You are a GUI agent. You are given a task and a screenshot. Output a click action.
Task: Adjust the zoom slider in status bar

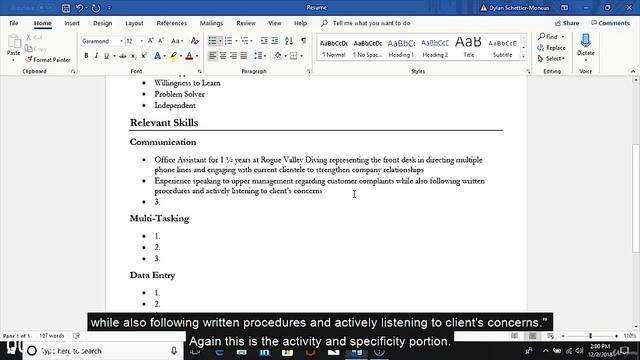[590, 336]
